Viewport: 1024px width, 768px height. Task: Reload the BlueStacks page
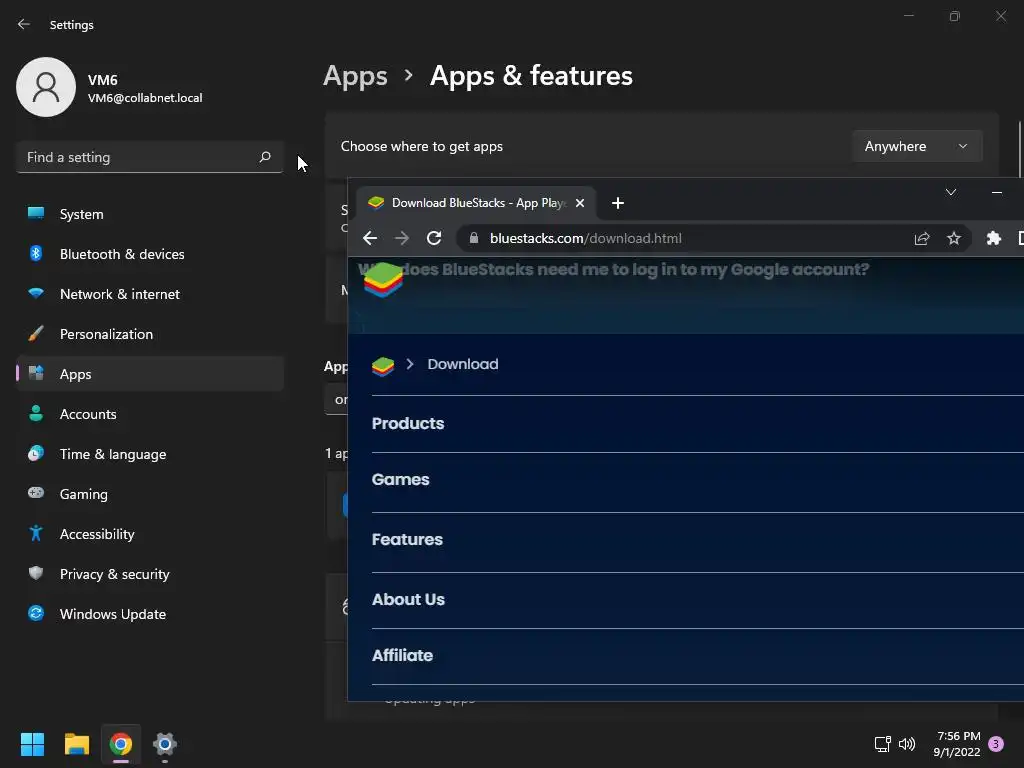point(434,238)
